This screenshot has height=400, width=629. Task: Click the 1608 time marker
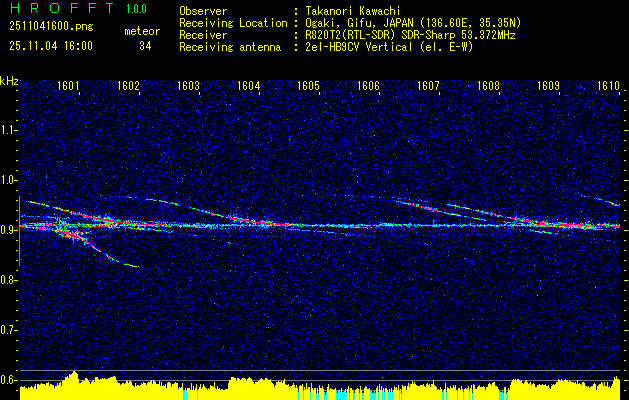click(488, 85)
